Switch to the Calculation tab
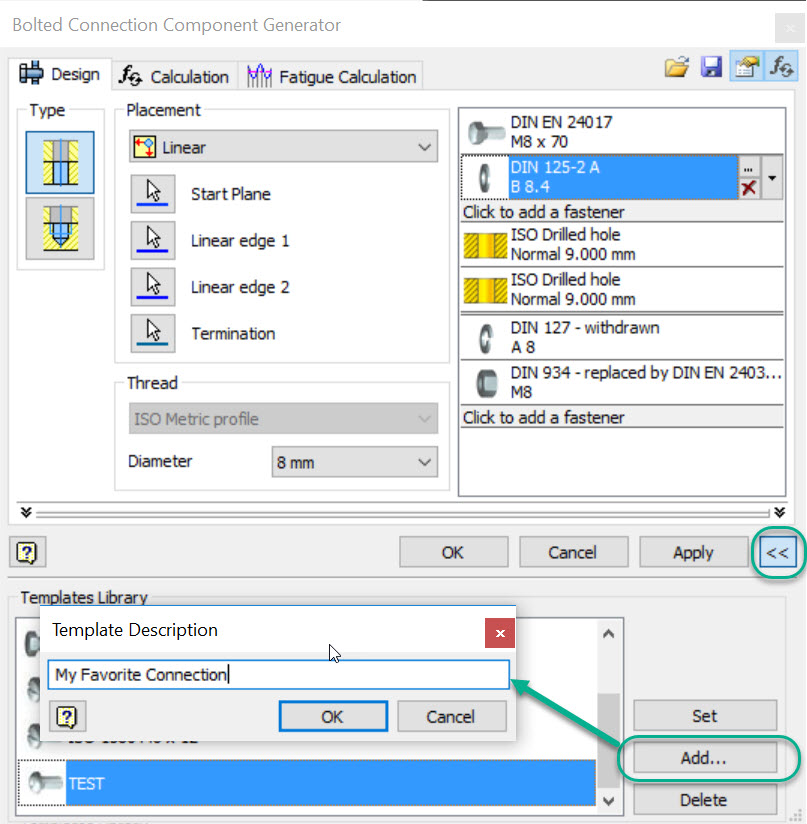The width and height of the screenshot is (807, 824). coord(175,77)
